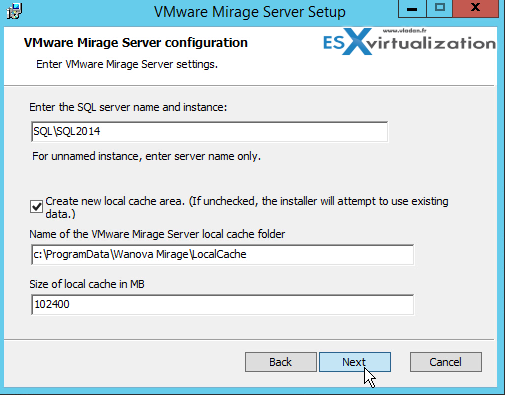
Task: Click the 'For unnamed instance' hint text
Action: [146, 156]
